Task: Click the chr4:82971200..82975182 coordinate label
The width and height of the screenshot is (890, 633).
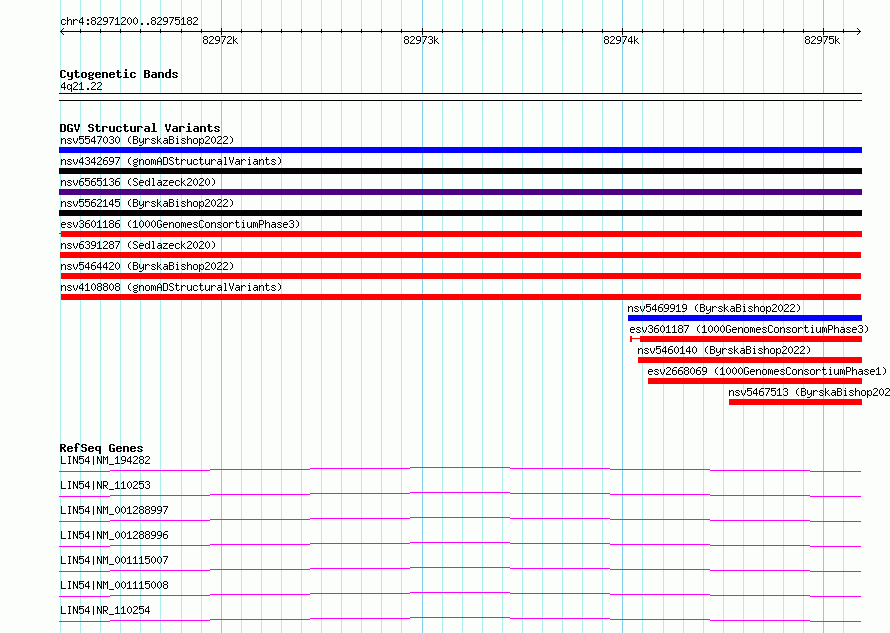Action: pyautogui.click(x=129, y=22)
